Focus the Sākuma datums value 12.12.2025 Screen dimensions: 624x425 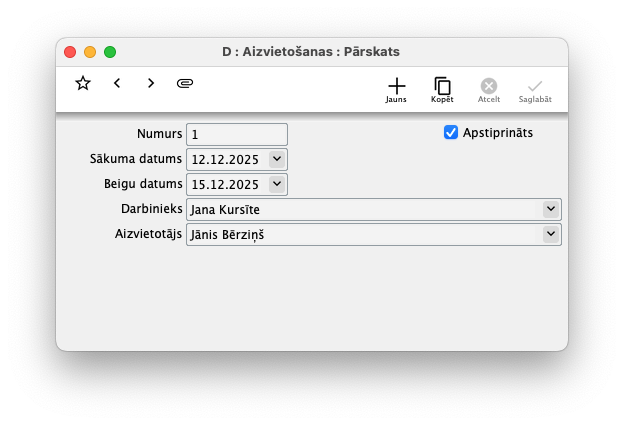pos(226,159)
